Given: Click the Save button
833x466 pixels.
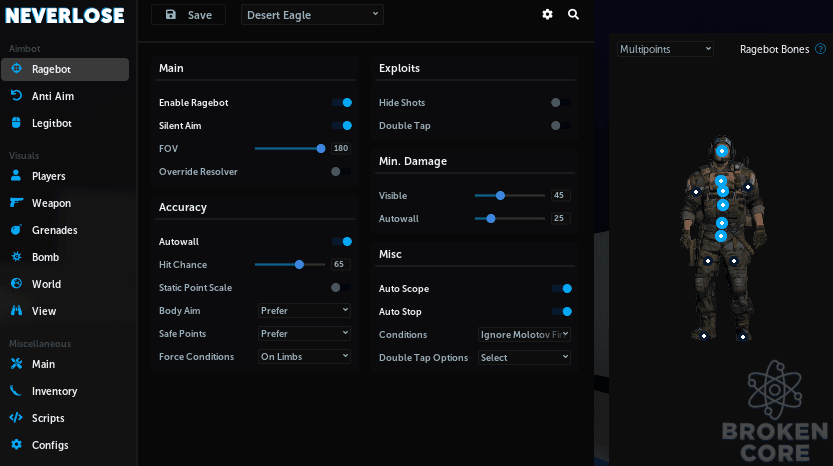Looking at the screenshot, I should pyautogui.click(x=189, y=15).
